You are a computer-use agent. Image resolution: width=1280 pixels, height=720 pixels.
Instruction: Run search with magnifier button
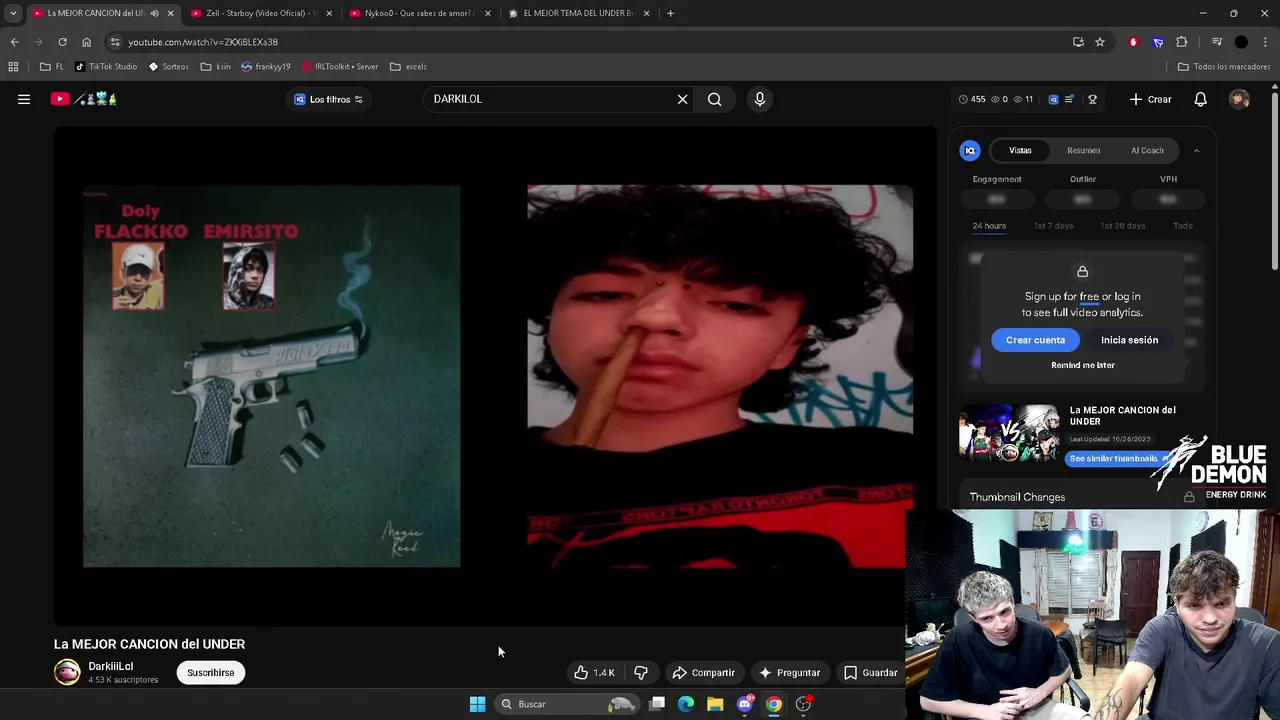coord(715,99)
